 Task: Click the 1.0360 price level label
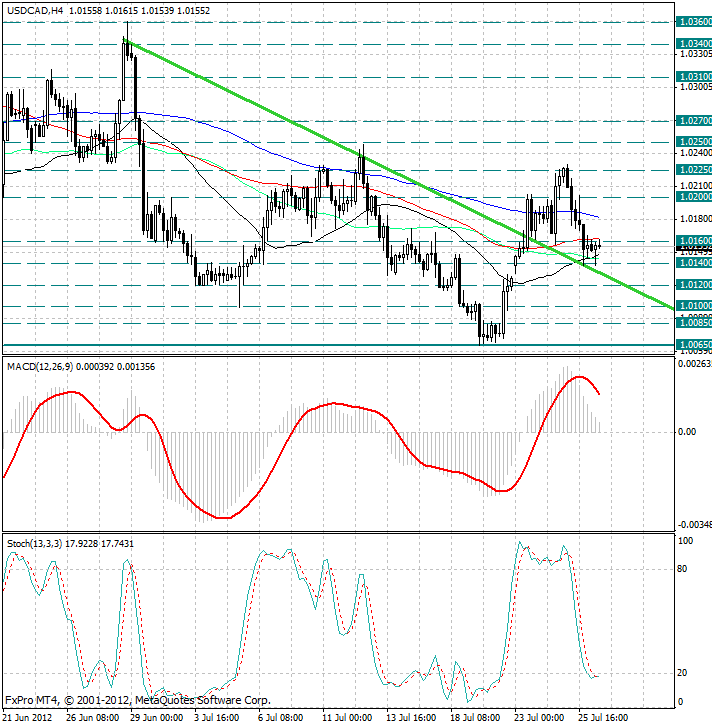click(x=694, y=21)
